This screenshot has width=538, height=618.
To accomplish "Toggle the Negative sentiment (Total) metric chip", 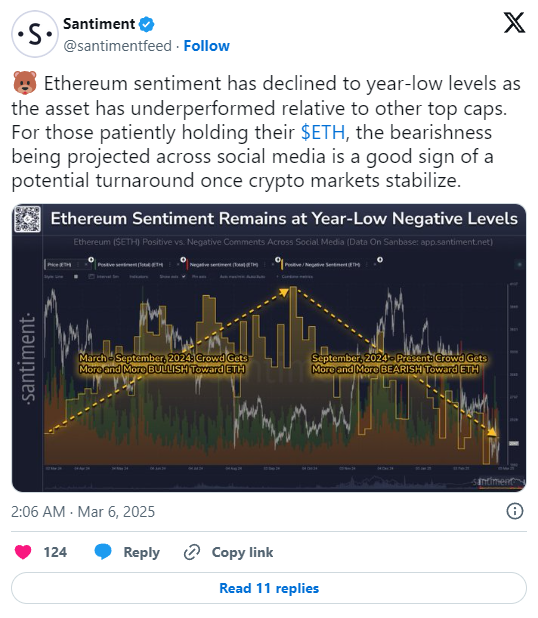I will tap(223, 265).
